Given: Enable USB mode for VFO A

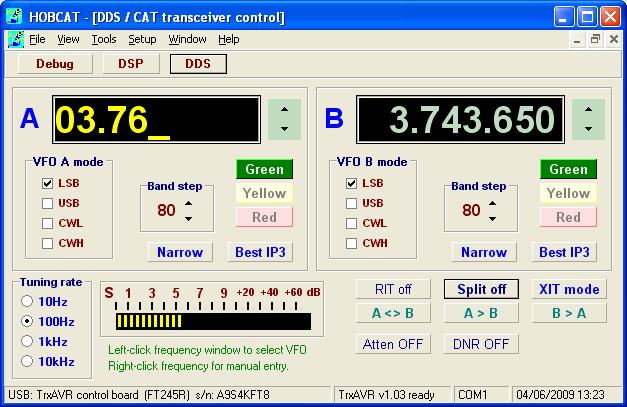Looking at the screenshot, I should [x=48, y=203].
